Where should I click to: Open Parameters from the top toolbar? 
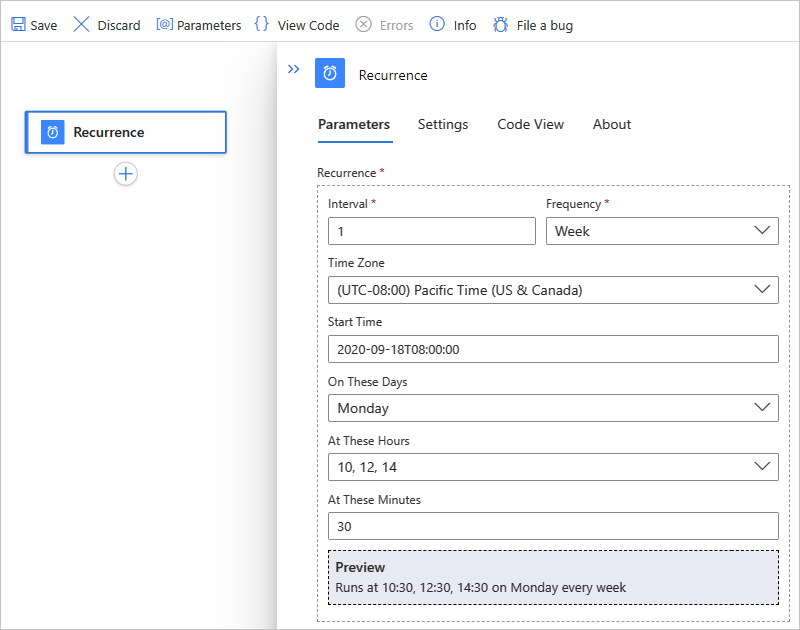198,25
